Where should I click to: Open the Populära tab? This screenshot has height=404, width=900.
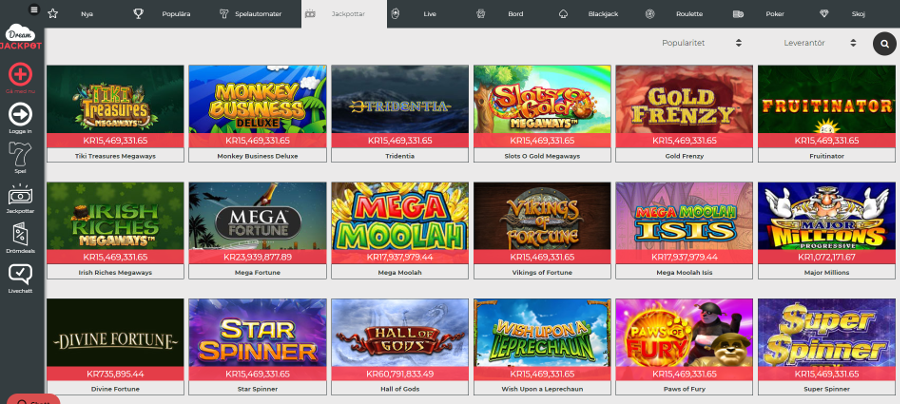(x=176, y=14)
